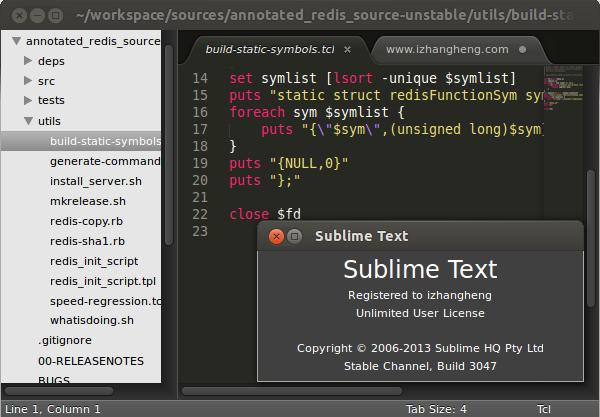The image size is (600, 417).
Task: Open mkrelease.sh file in sidebar
Action: click(x=88, y=201)
